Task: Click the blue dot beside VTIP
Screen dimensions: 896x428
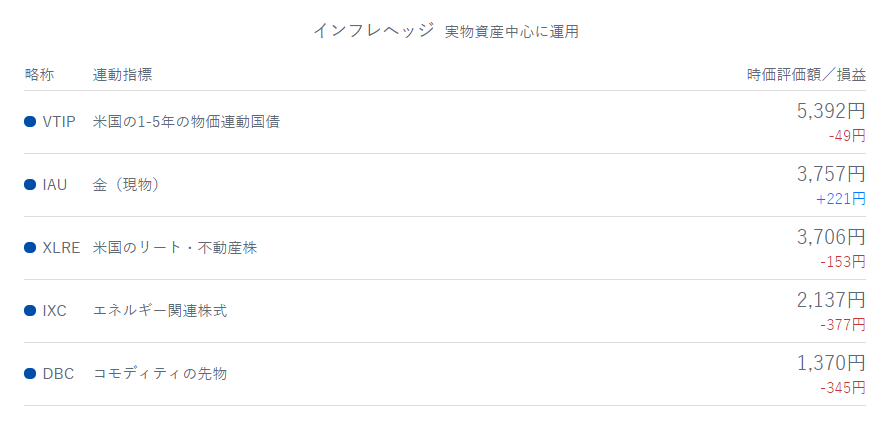Action: (30, 122)
